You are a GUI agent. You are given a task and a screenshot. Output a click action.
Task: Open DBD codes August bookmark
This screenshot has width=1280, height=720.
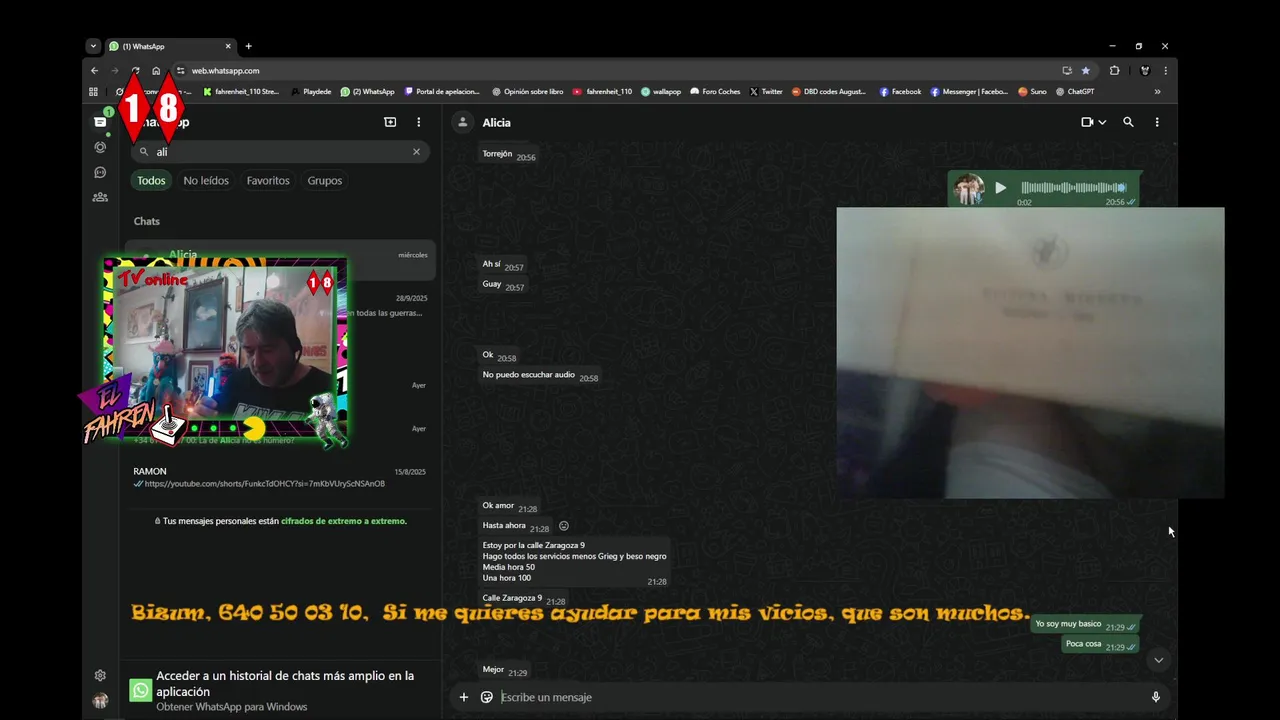click(829, 92)
